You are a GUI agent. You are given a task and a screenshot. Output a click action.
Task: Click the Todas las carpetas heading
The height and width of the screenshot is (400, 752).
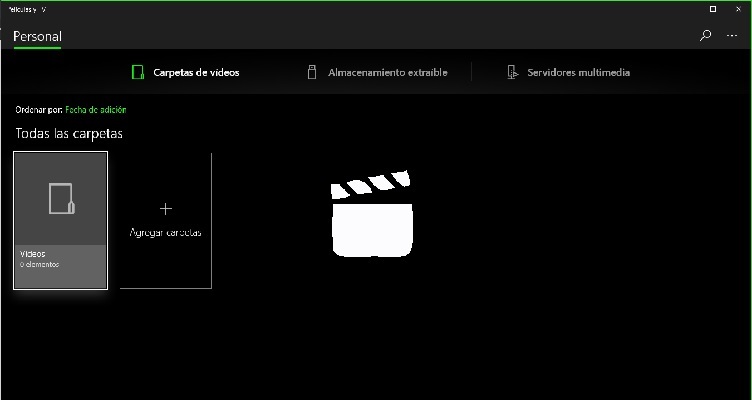[x=69, y=133]
